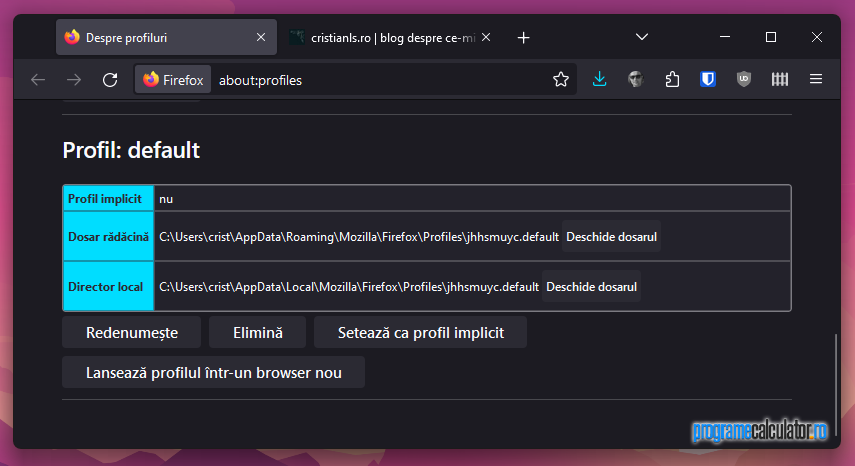Go forward using the forward arrow

click(74, 80)
